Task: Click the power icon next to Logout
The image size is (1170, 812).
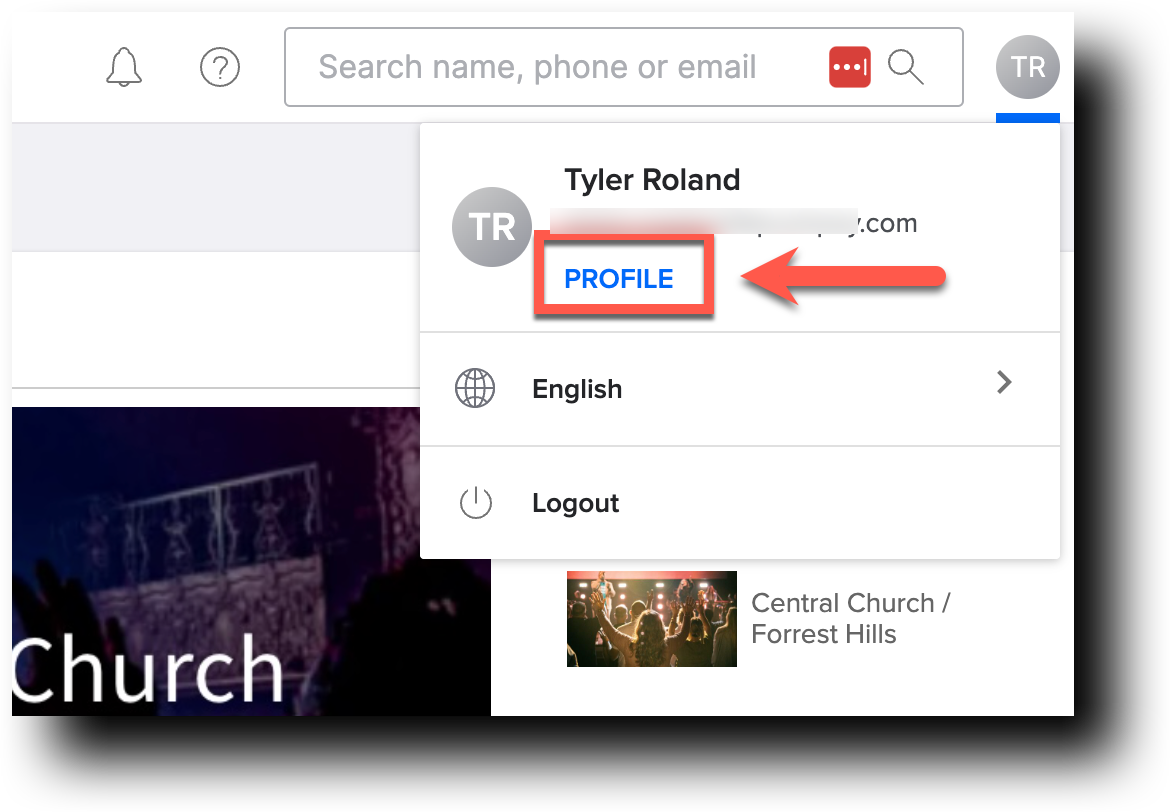Action: (x=476, y=503)
